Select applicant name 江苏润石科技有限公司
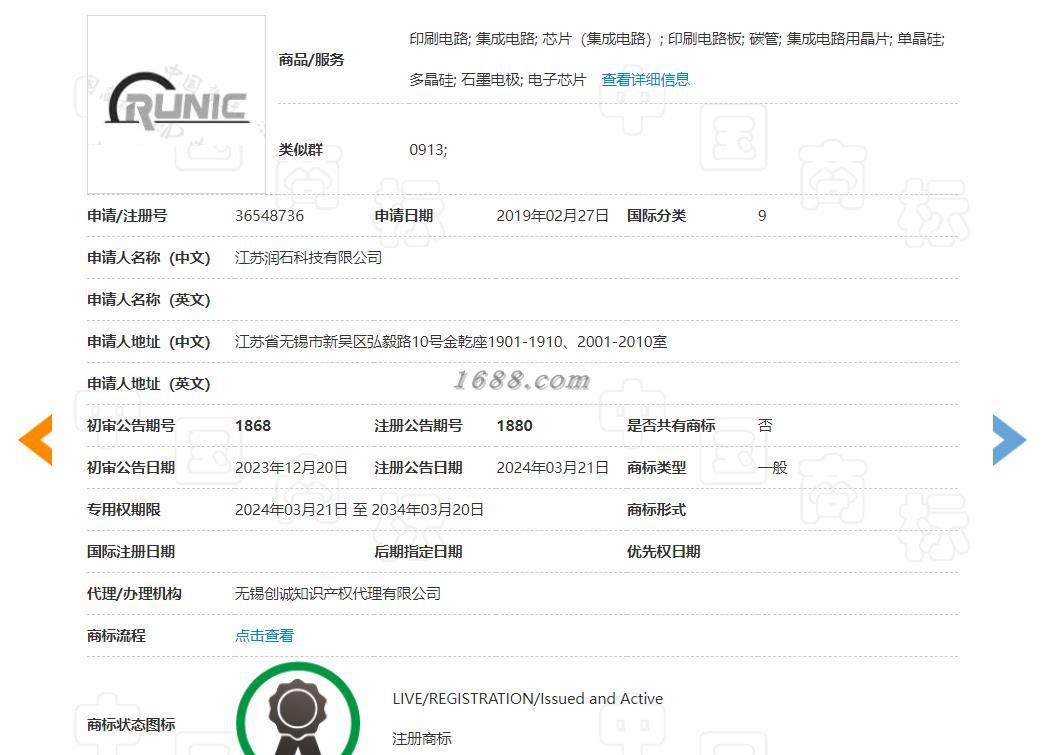 (309, 257)
